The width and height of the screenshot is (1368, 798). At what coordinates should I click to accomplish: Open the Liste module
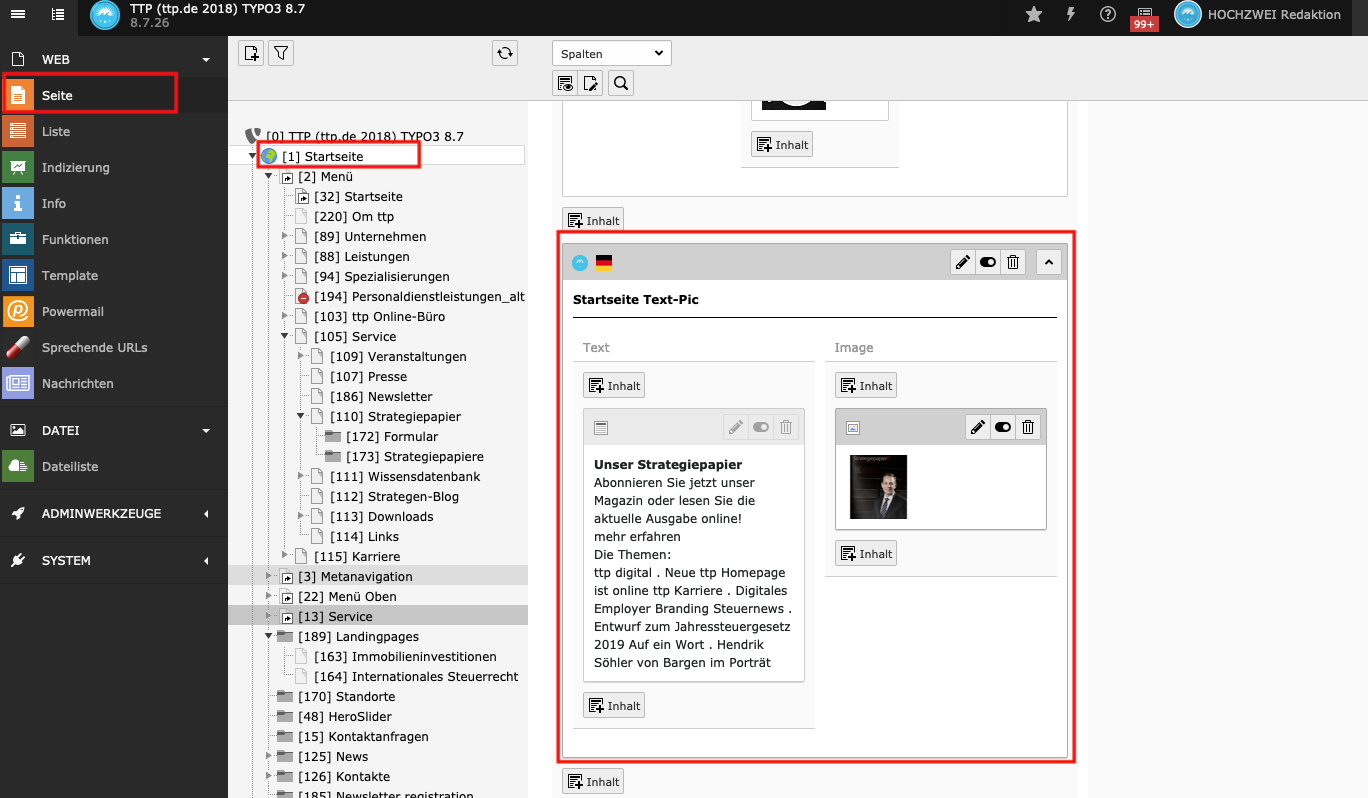pos(56,131)
